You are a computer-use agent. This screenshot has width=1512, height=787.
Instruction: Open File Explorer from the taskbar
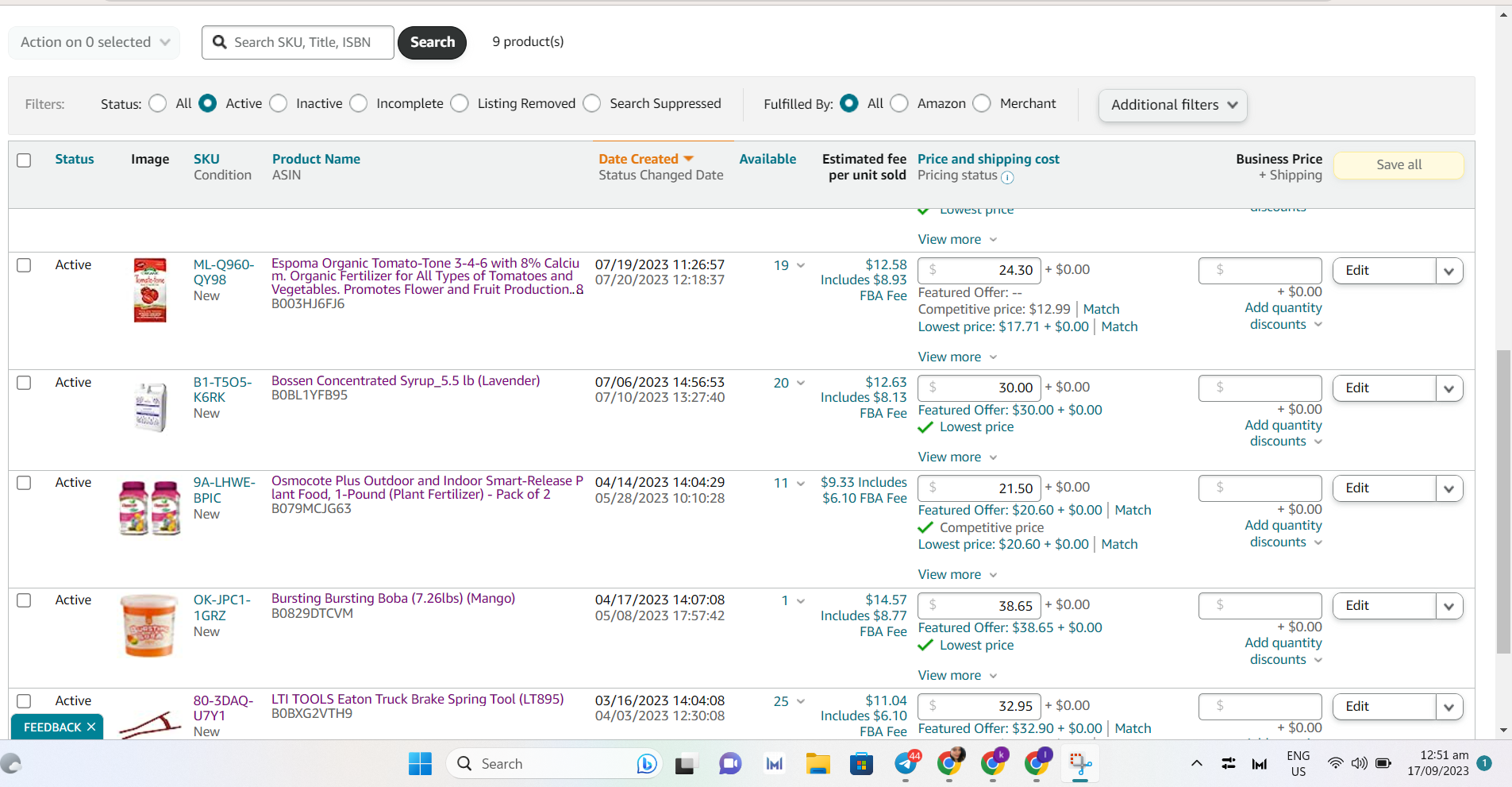(x=818, y=764)
